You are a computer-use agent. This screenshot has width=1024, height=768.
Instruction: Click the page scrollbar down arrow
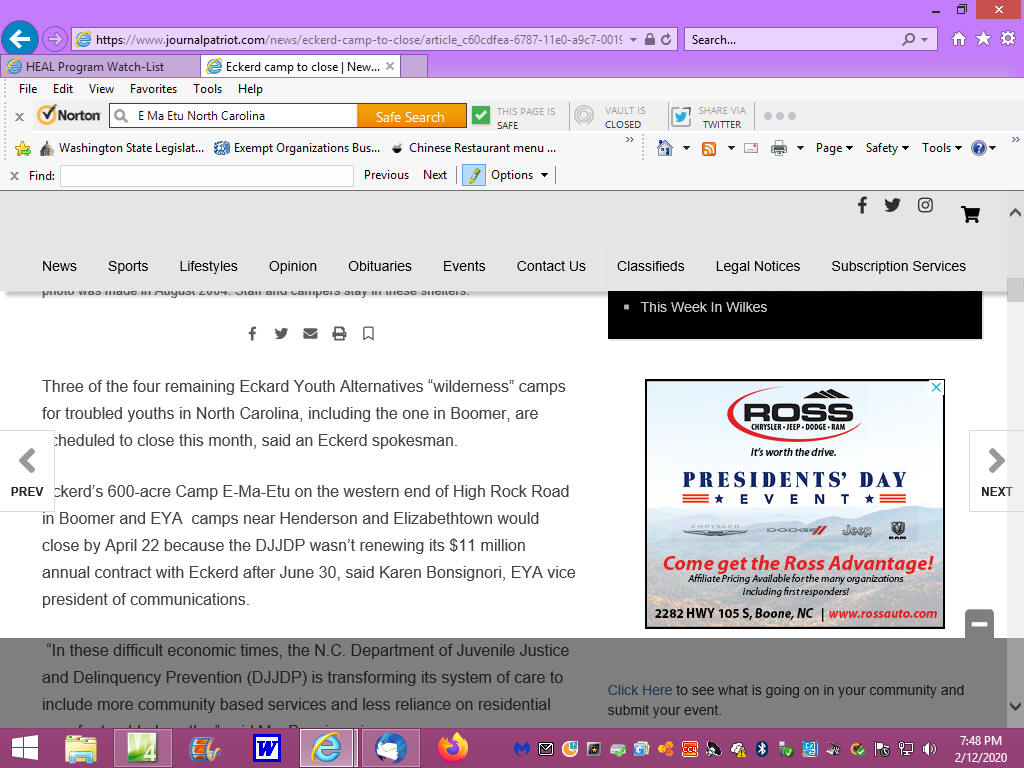point(1015,706)
